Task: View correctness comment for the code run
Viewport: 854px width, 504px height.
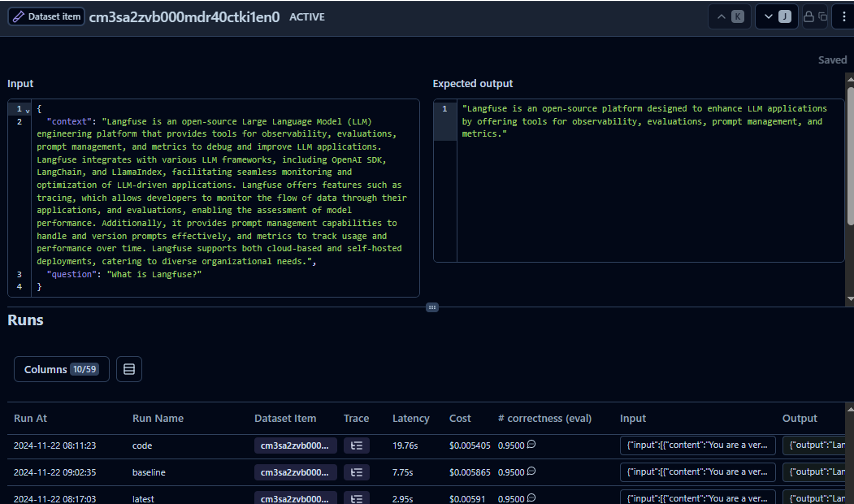Action: click(531, 445)
